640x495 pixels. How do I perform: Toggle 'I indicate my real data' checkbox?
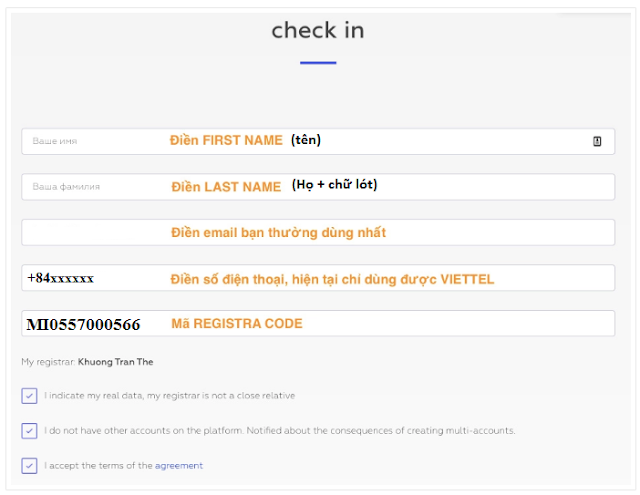tap(29, 396)
